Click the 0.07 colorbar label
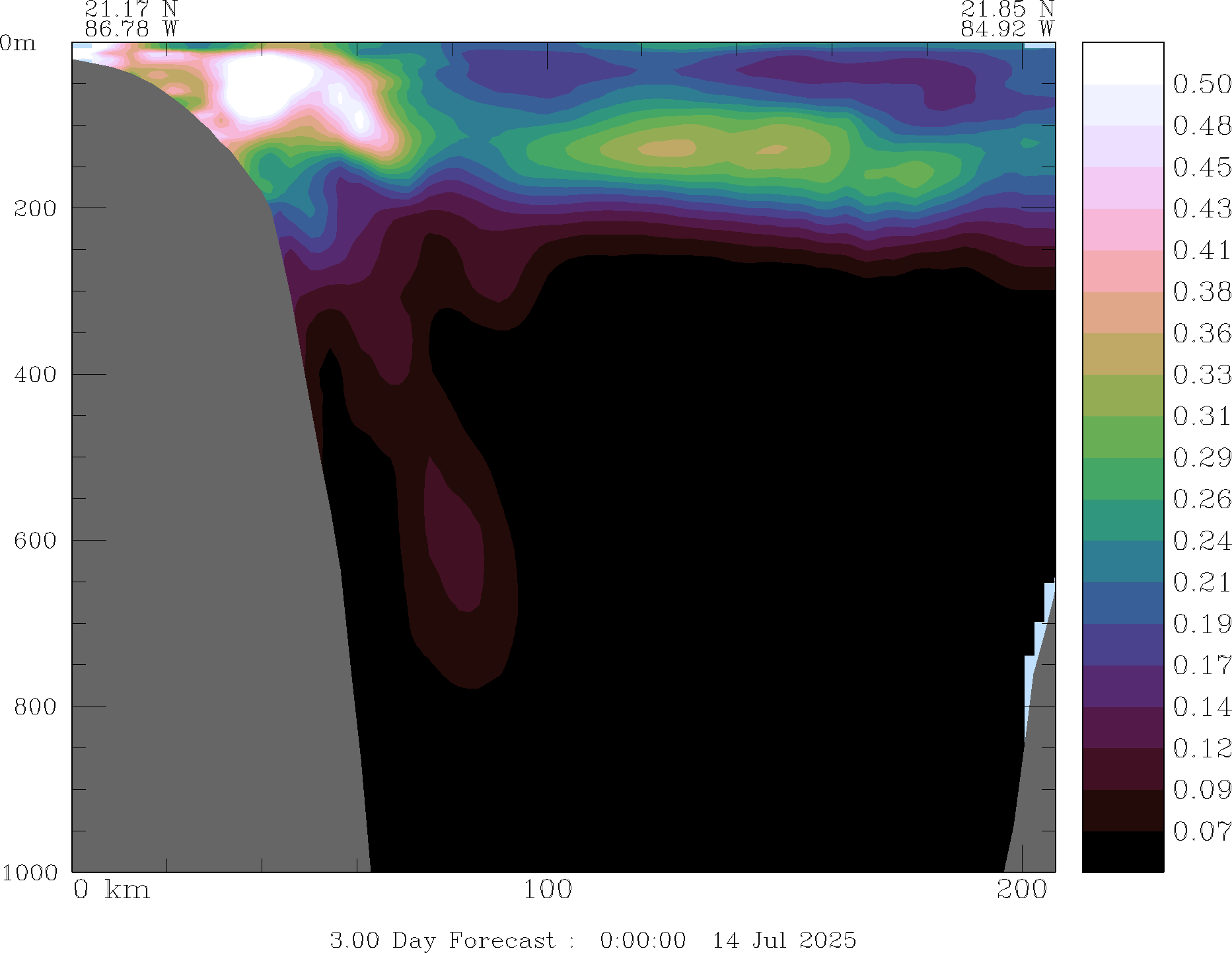 click(1202, 831)
